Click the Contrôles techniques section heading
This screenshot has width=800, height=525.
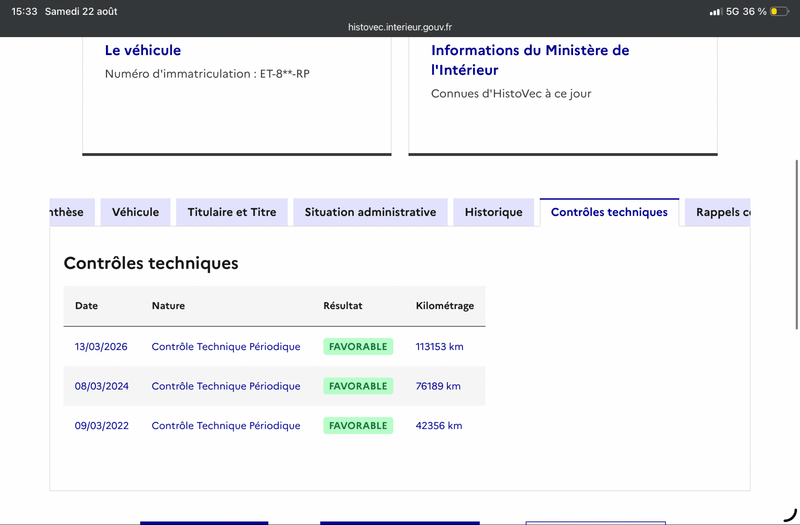tap(151, 263)
